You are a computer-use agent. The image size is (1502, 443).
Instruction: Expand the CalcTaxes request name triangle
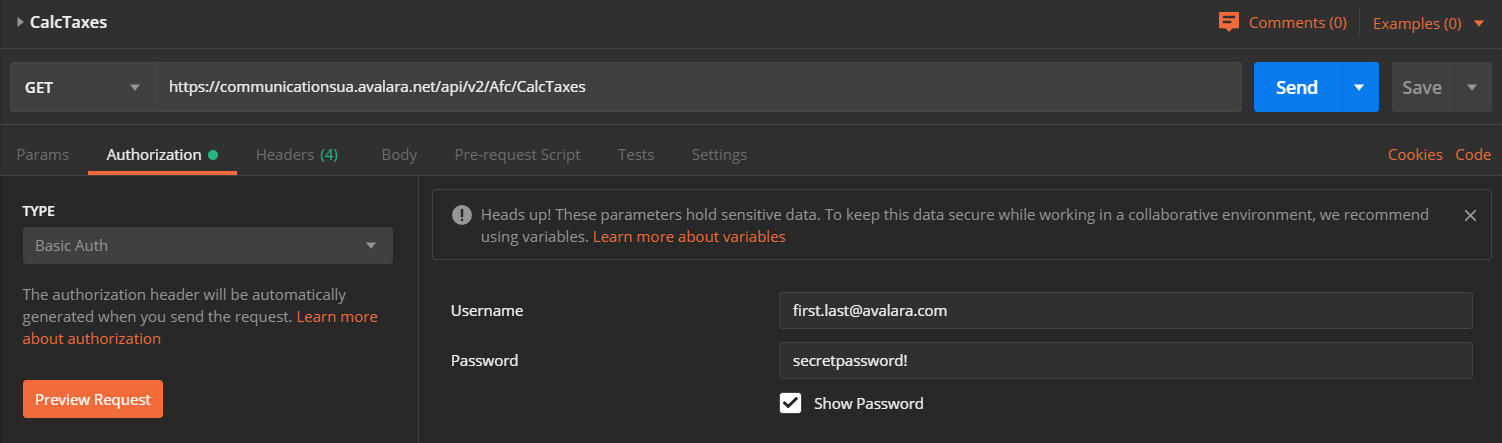point(20,22)
